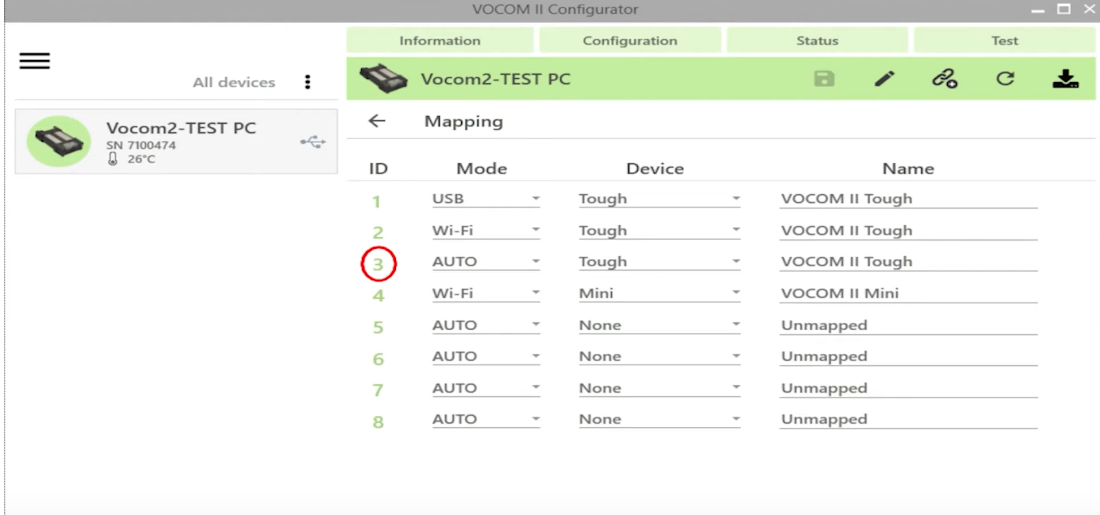
Task: Open Mode dropdown for ID 3
Action: [485, 262]
